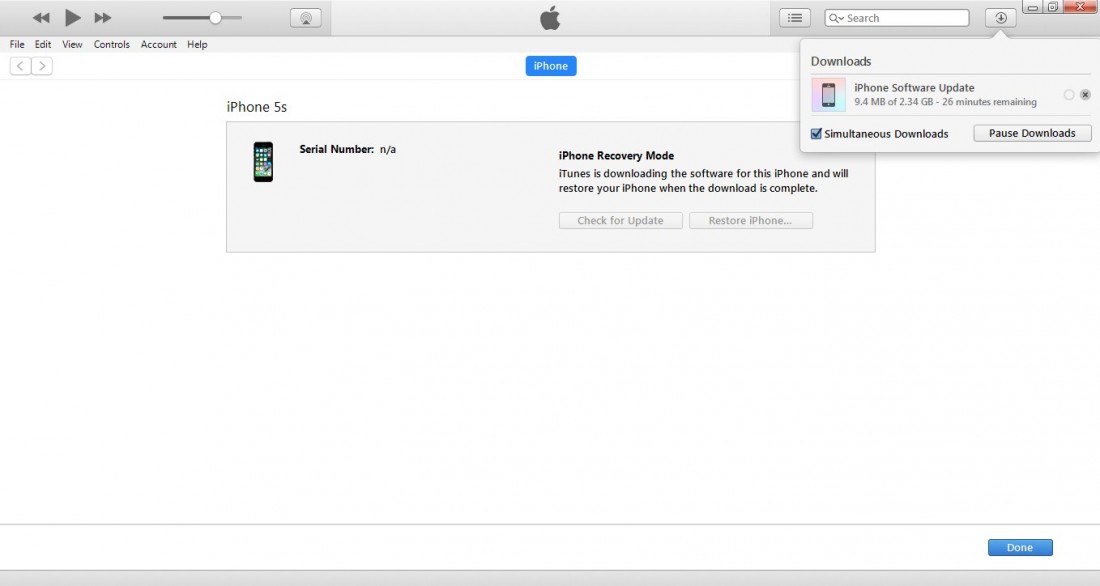Screen dimensions: 1100x586
Task: Pause the iPhone Software Update circular progress
Action: tap(1068, 95)
